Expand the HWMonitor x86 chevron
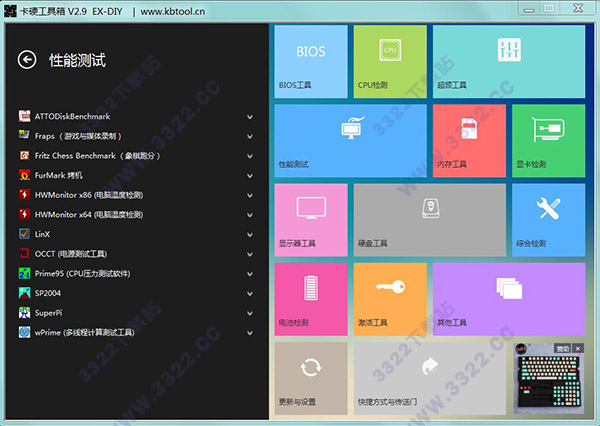 pyautogui.click(x=250, y=195)
